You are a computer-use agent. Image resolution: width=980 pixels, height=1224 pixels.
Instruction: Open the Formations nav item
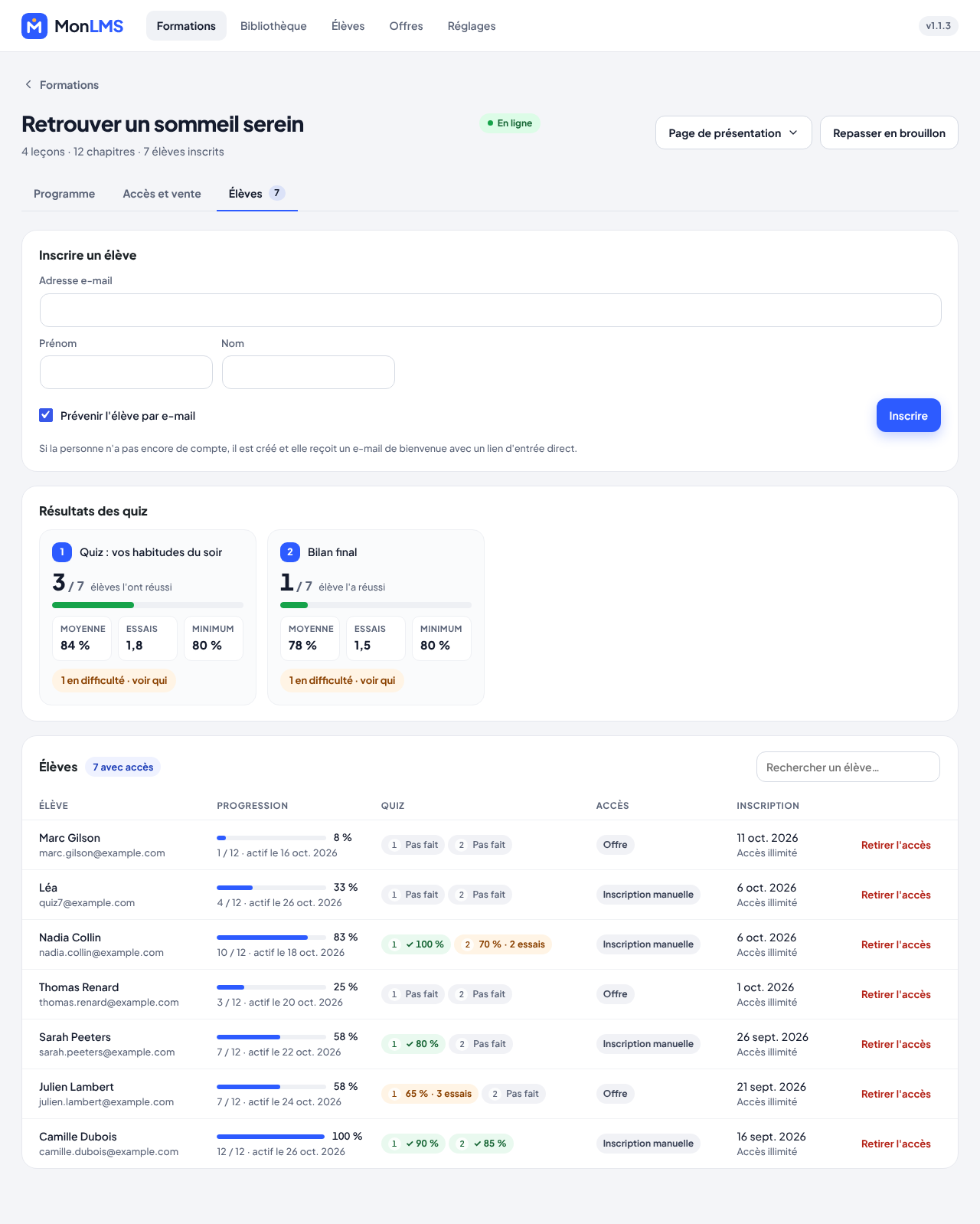(x=186, y=26)
